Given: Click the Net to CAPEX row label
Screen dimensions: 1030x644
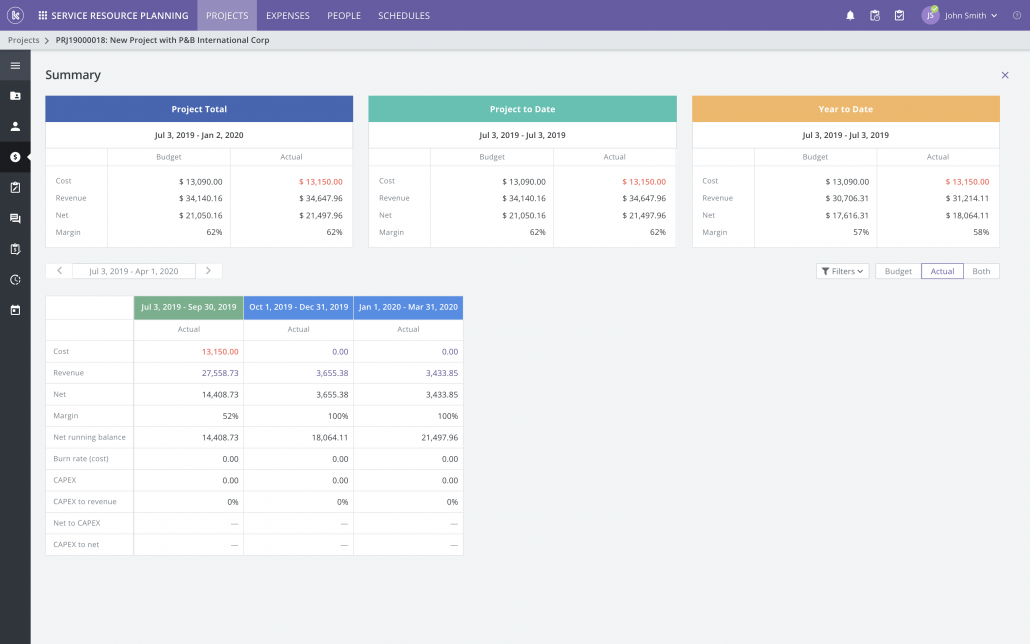Looking at the screenshot, I should pyautogui.click(x=77, y=523).
